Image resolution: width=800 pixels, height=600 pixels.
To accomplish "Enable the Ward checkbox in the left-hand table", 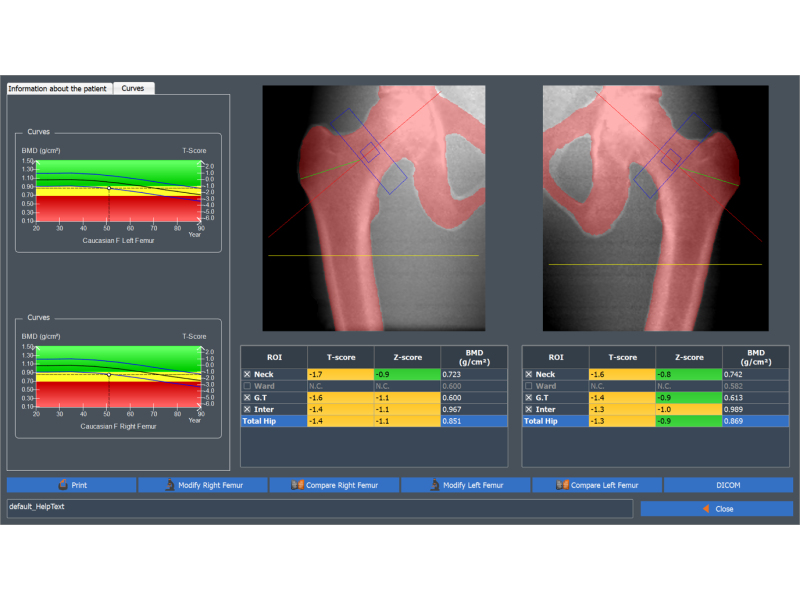I will [248, 386].
